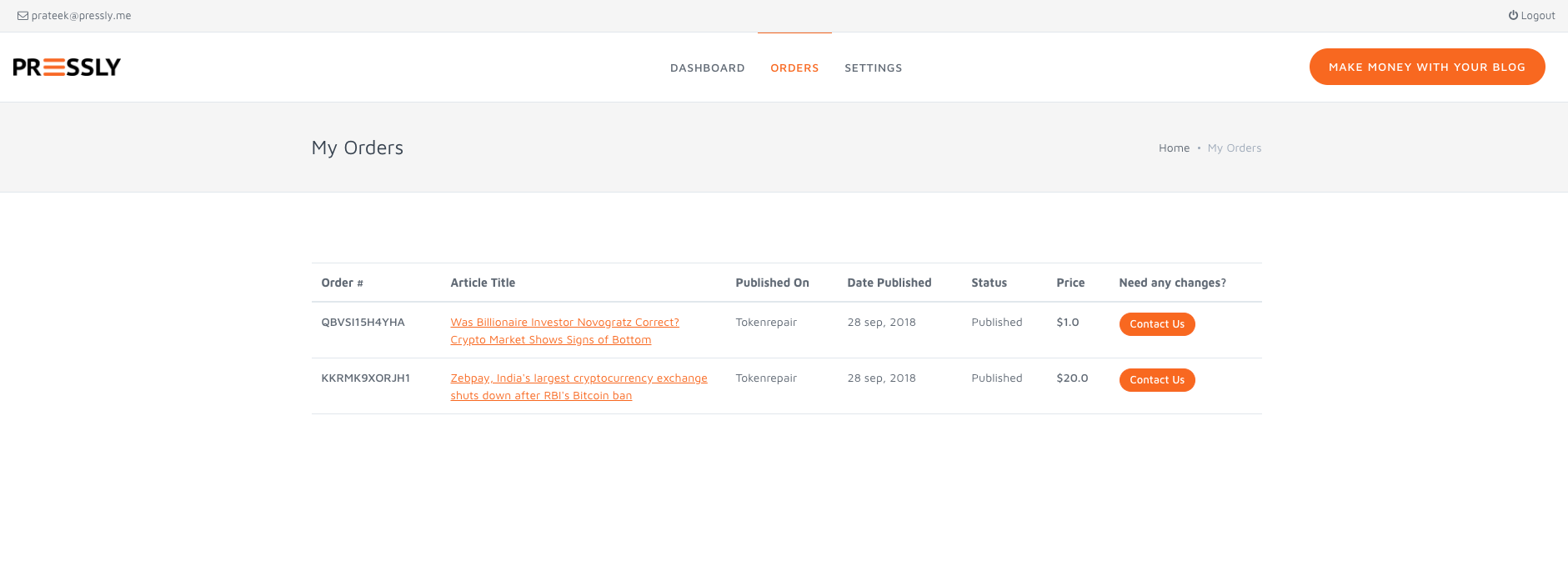Viewport: 1568px width, 581px height.
Task: Click Make Money With Your Blog button
Action: 1427,67
